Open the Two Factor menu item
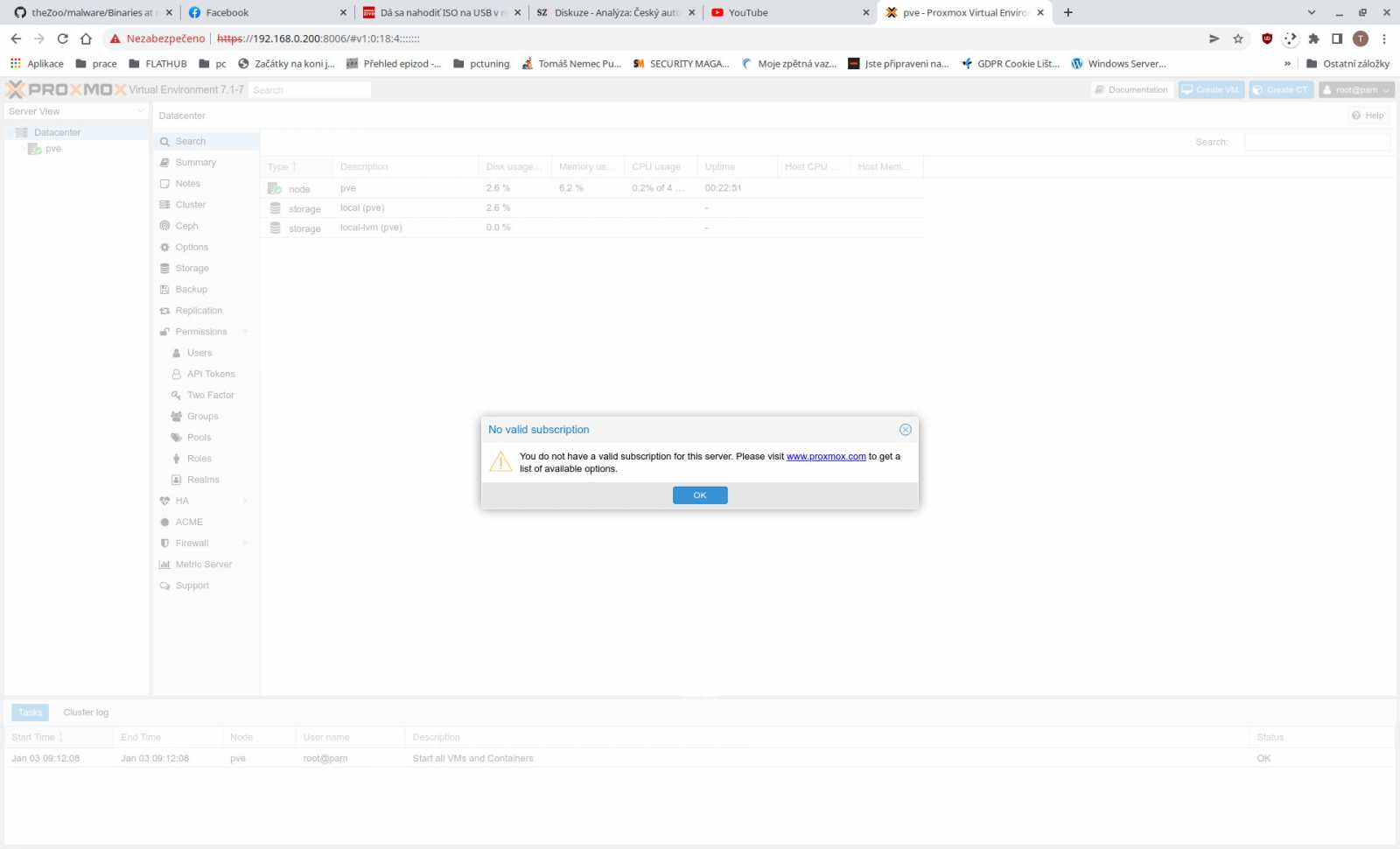Image resolution: width=1400 pixels, height=849 pixels. coord(206,396)
